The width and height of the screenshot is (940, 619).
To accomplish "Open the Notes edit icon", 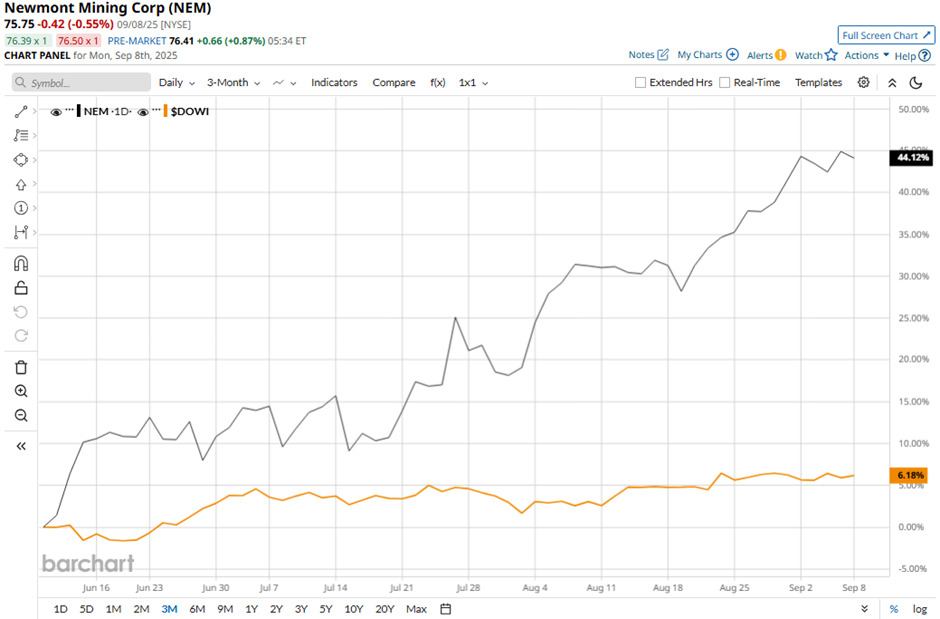I will (663, 55).
